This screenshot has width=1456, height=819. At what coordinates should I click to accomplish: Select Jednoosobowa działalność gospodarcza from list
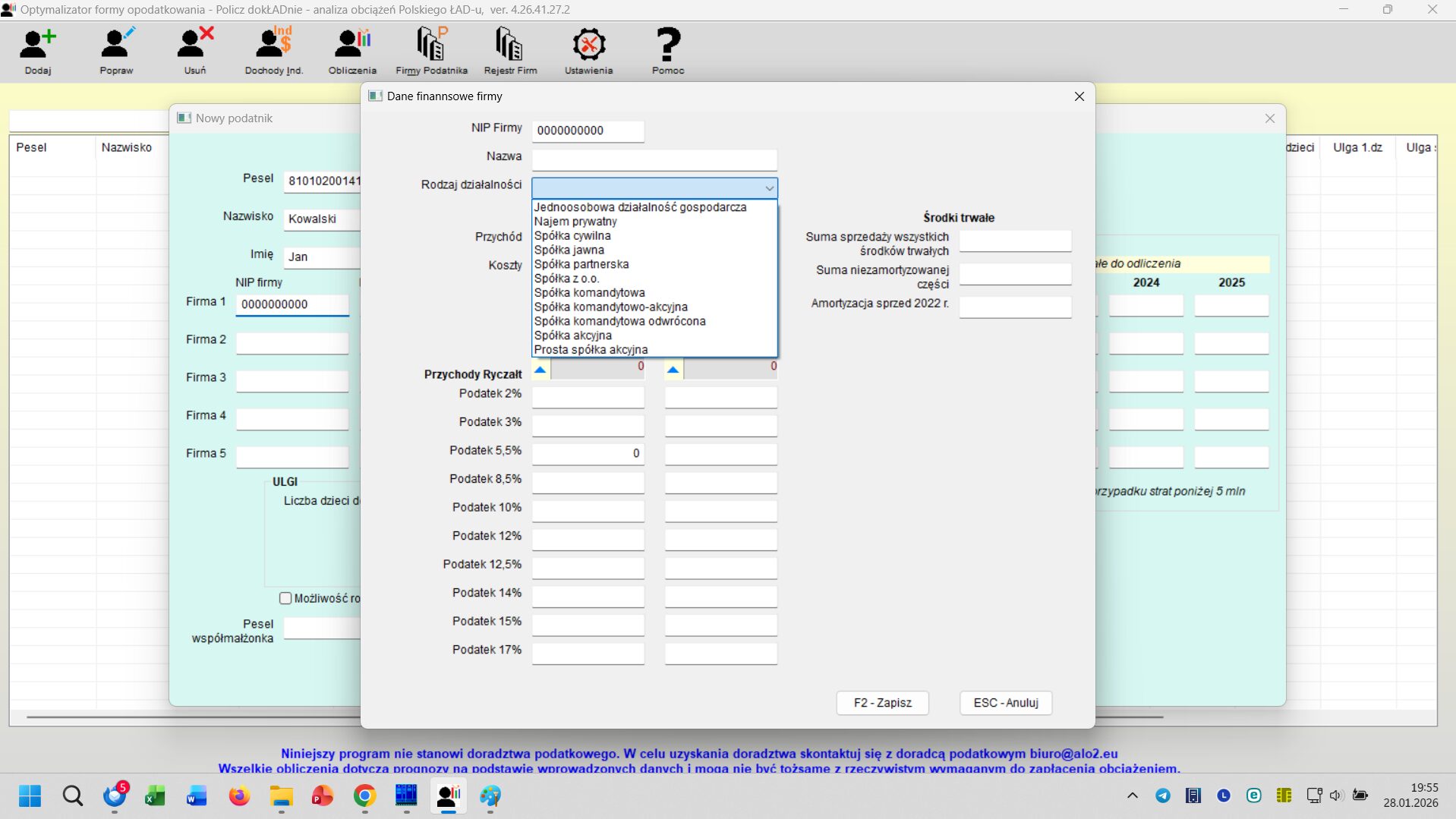click(x=640, y=207)
